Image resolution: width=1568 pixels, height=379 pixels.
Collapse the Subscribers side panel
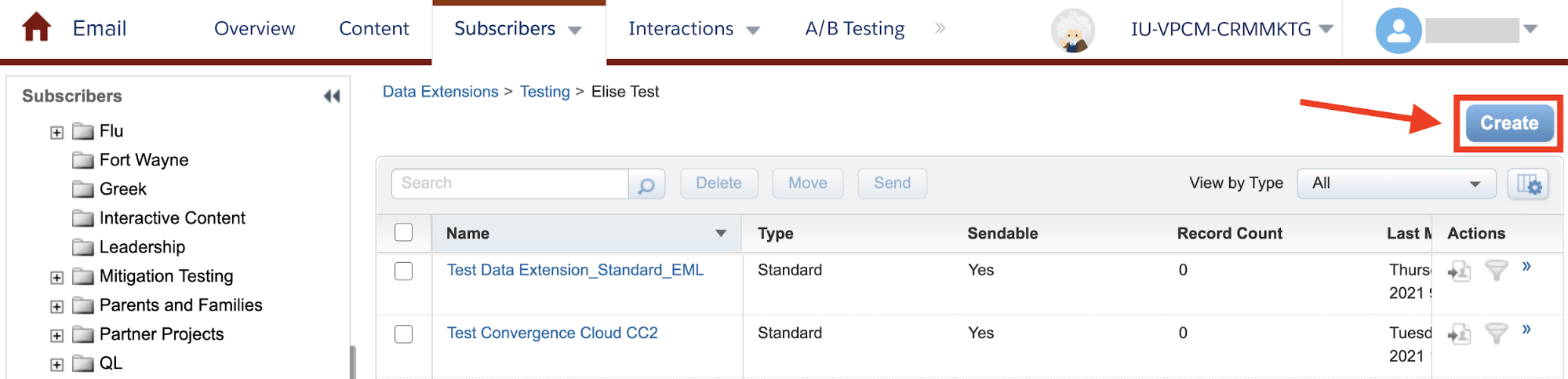coord(332,96)
